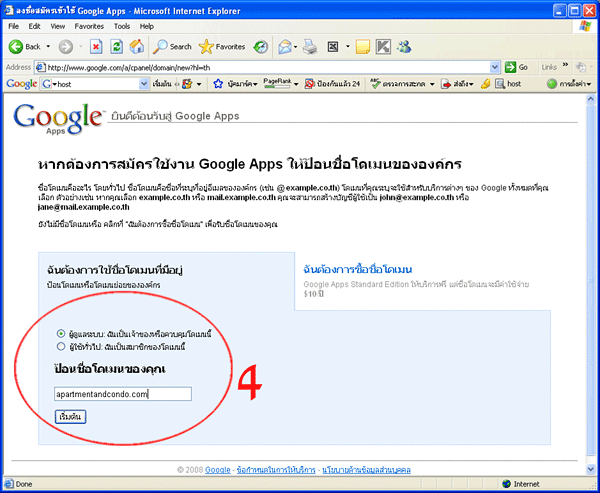Open the History clock icon
Viewport: 600px width, 493px height.
[261, 47]
